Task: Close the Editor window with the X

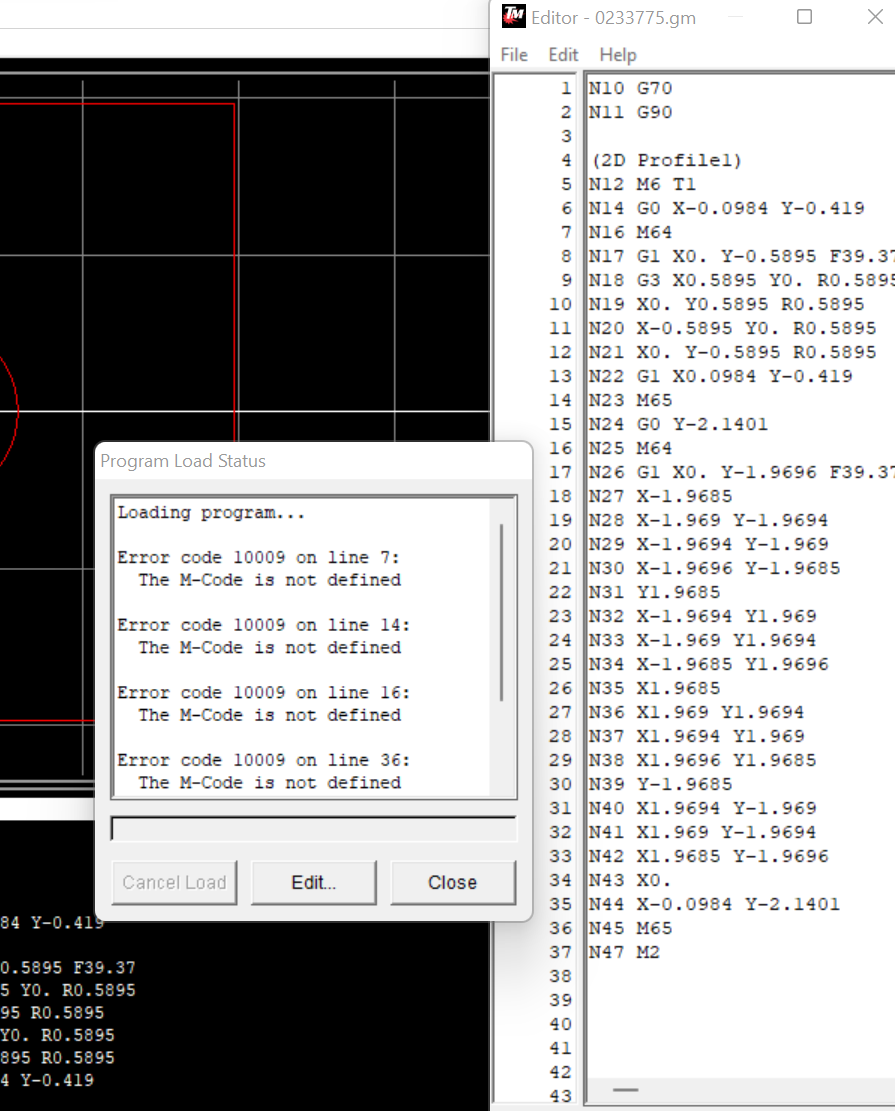Action: 875,16
